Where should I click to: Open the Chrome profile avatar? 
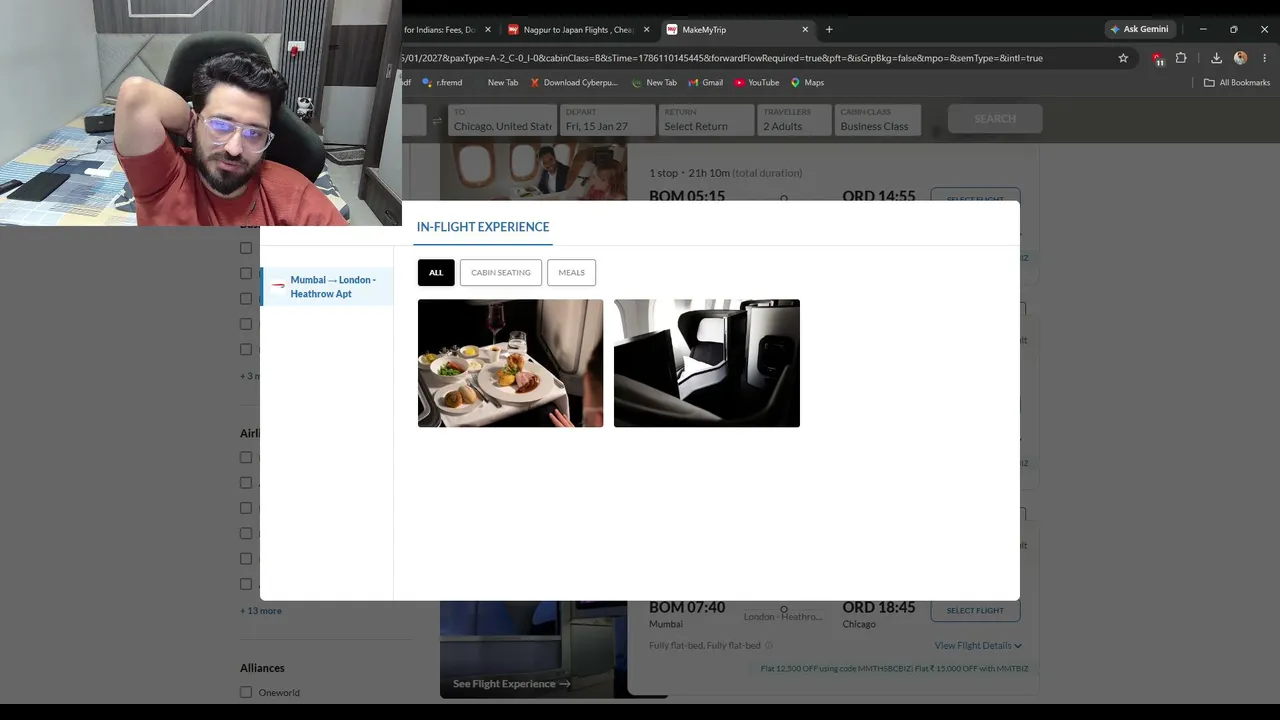tap(1241, 58)
